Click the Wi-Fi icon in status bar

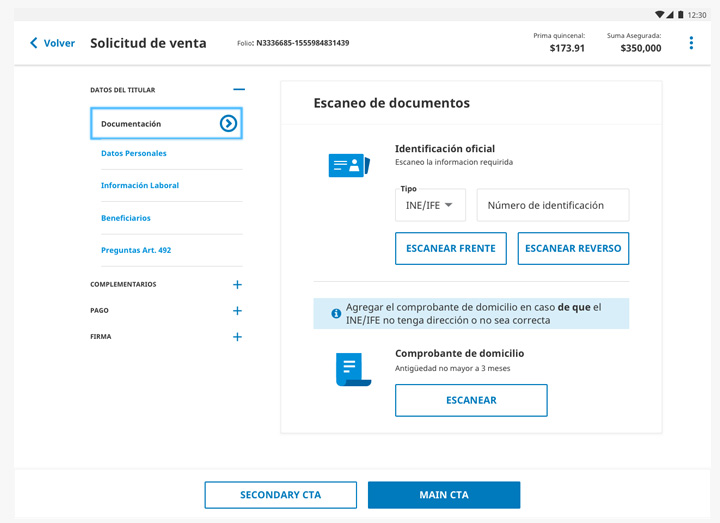click(660, 15)
